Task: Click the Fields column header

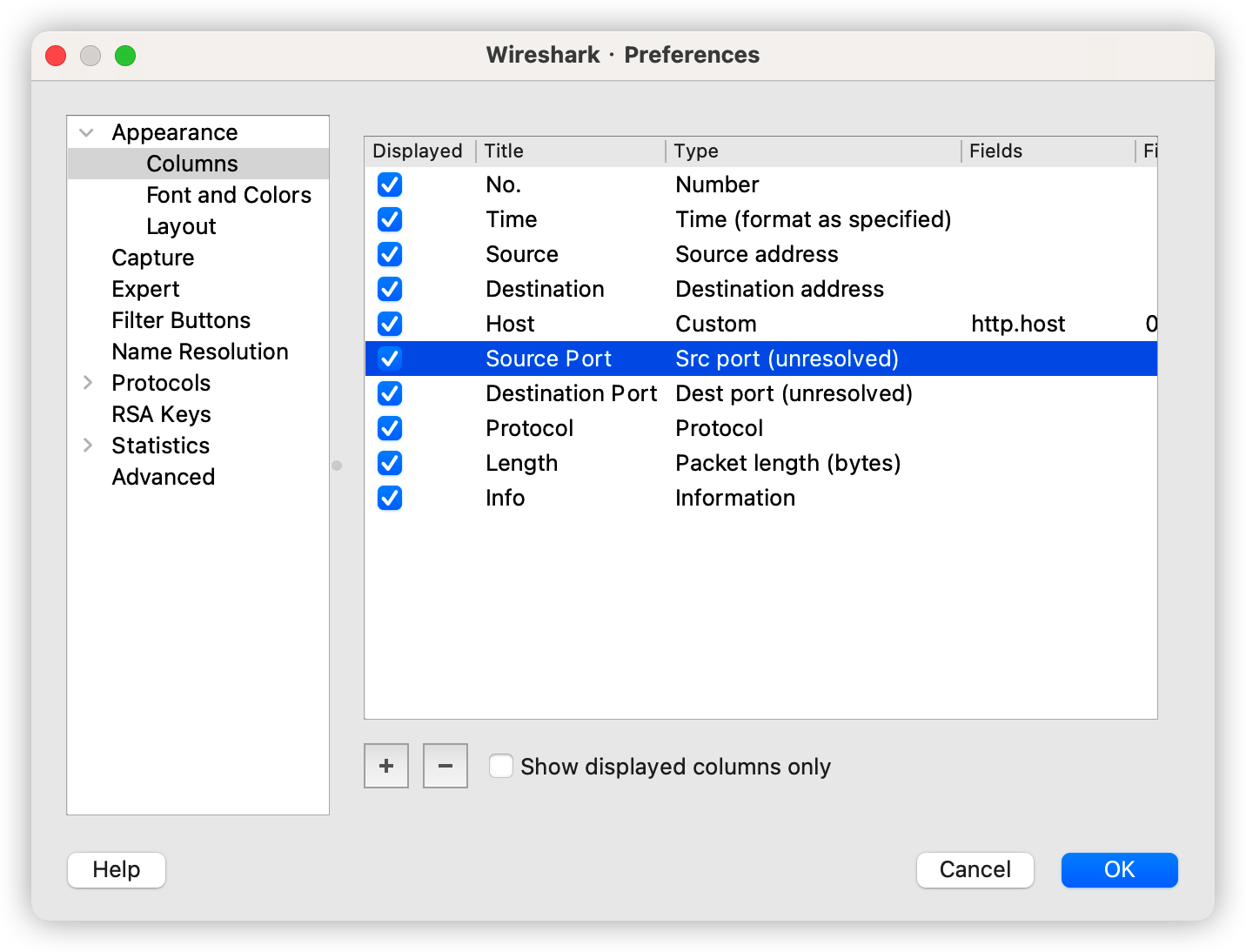Action: click(x=1048, y=151)
